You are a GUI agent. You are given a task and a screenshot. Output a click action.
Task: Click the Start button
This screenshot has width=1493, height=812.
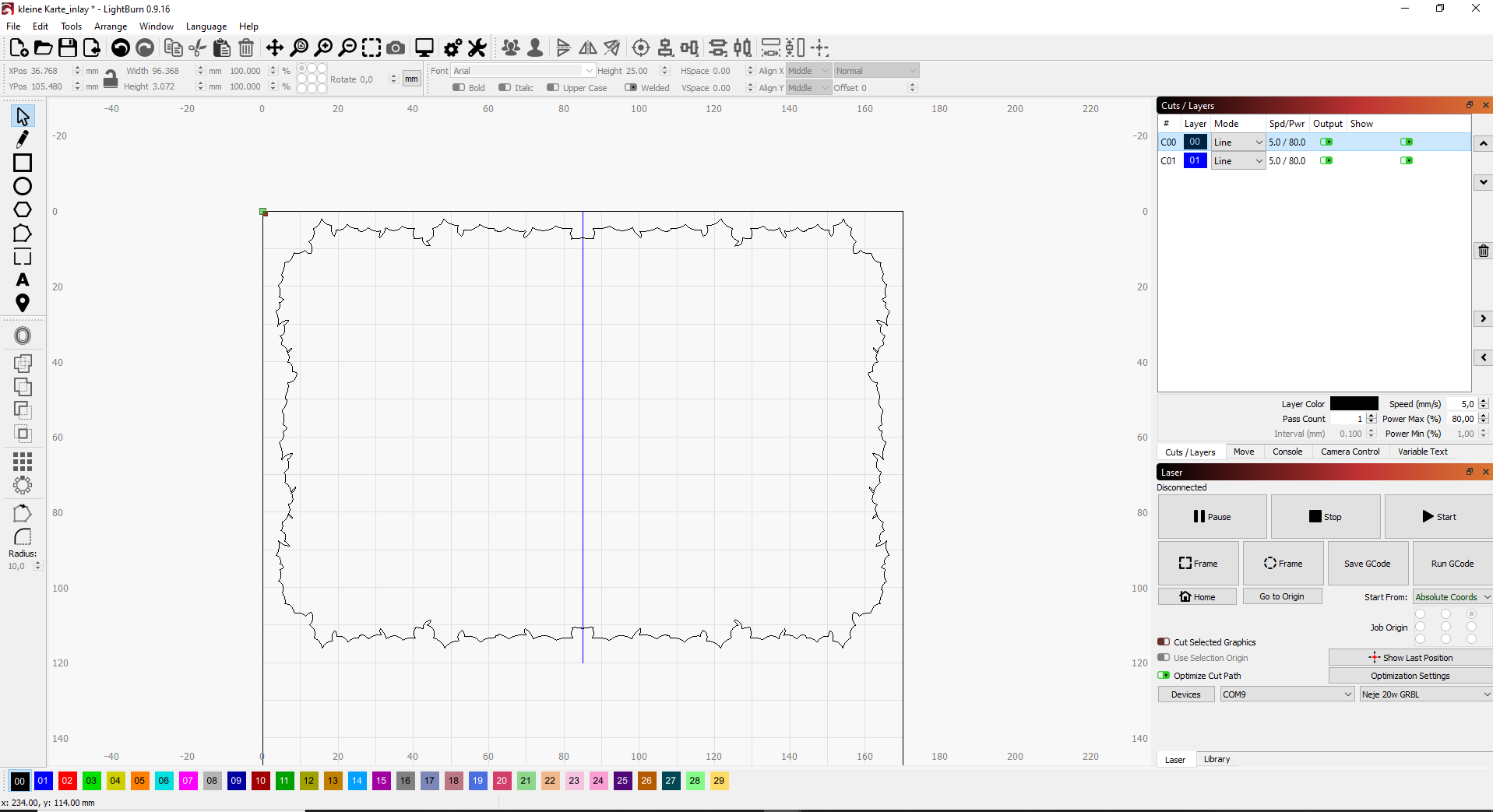pyautogui.click(x=1438, y=517)
